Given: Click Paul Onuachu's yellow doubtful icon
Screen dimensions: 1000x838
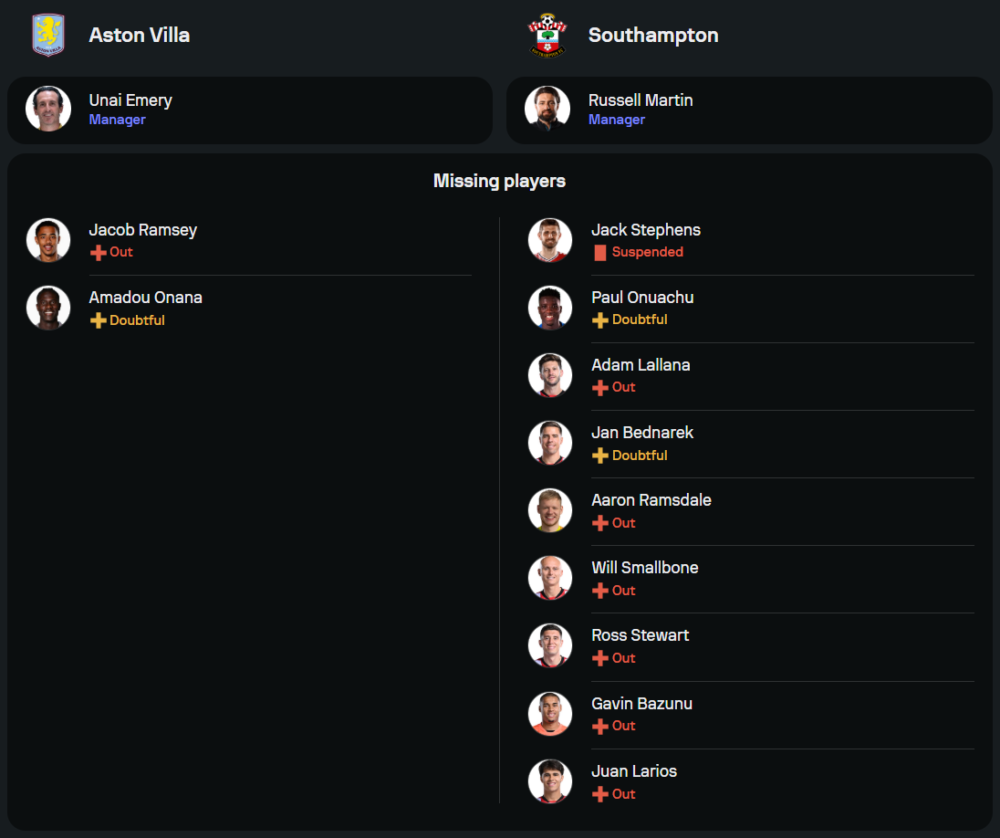Looking at the screenshot, I should click(600, 320).
